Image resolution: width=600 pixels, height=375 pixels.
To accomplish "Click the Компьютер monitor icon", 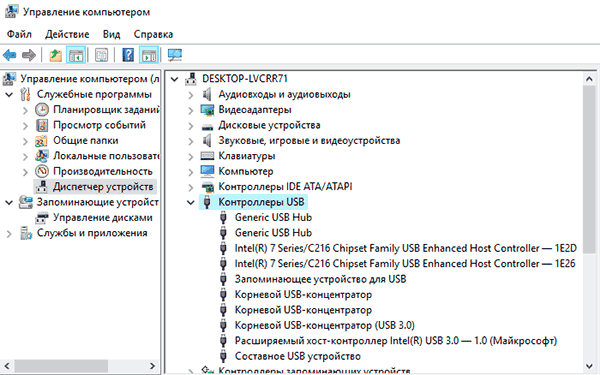I will click(x=207, y=171).
